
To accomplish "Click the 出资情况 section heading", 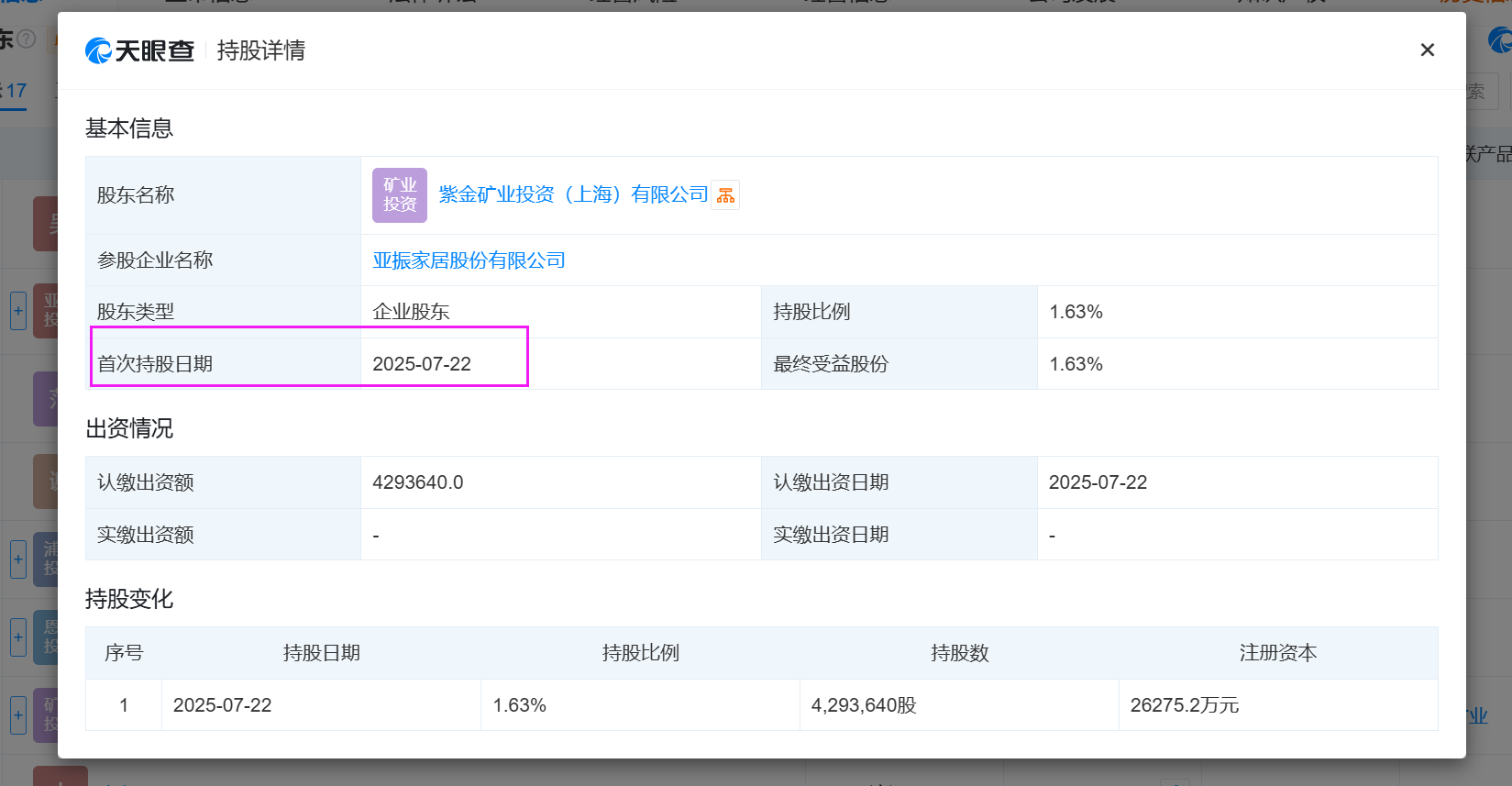I will click(x=129, y=428).
